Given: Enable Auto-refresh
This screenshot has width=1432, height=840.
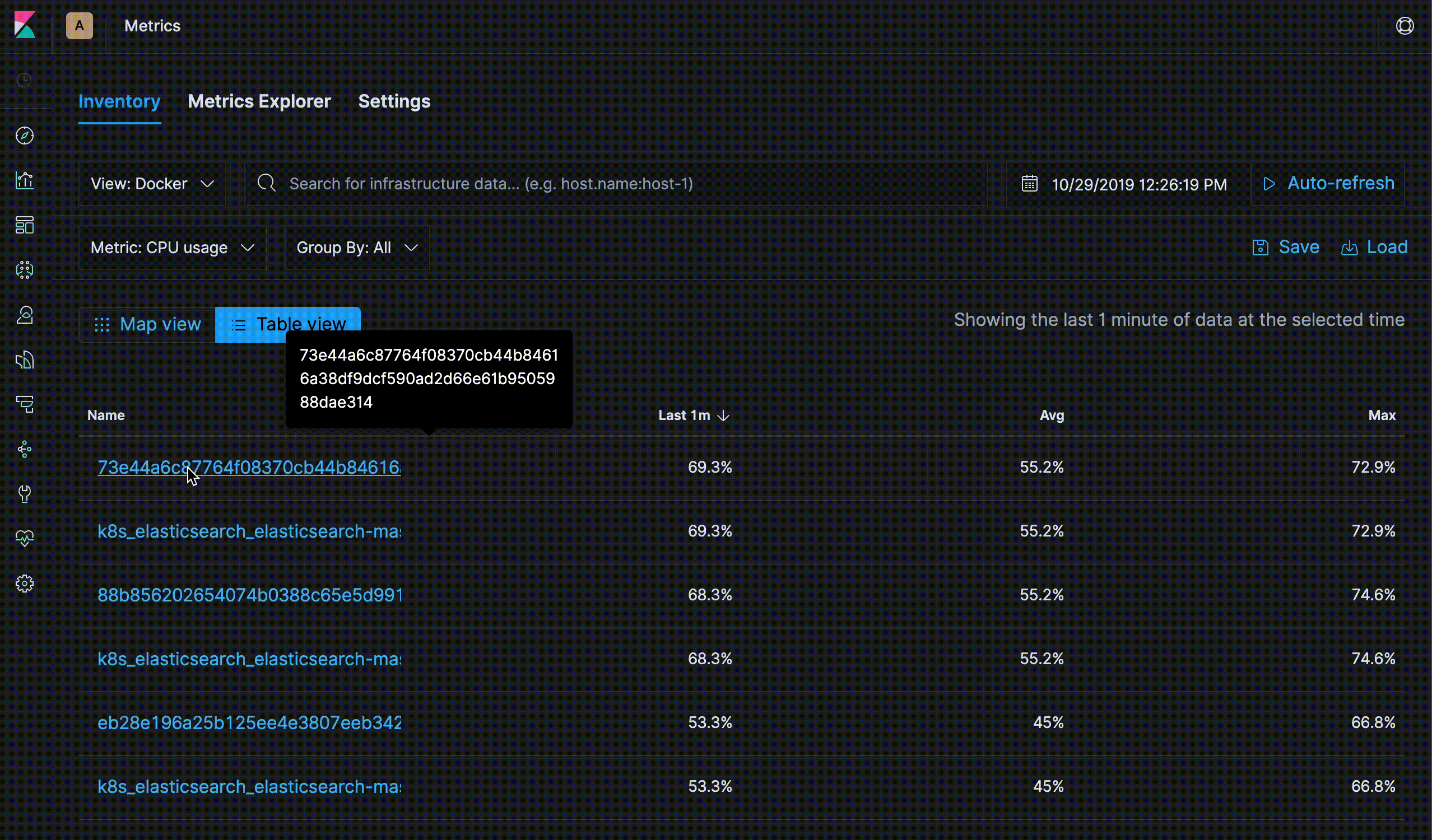Looking at the screenshot, I should (1328, 183).
